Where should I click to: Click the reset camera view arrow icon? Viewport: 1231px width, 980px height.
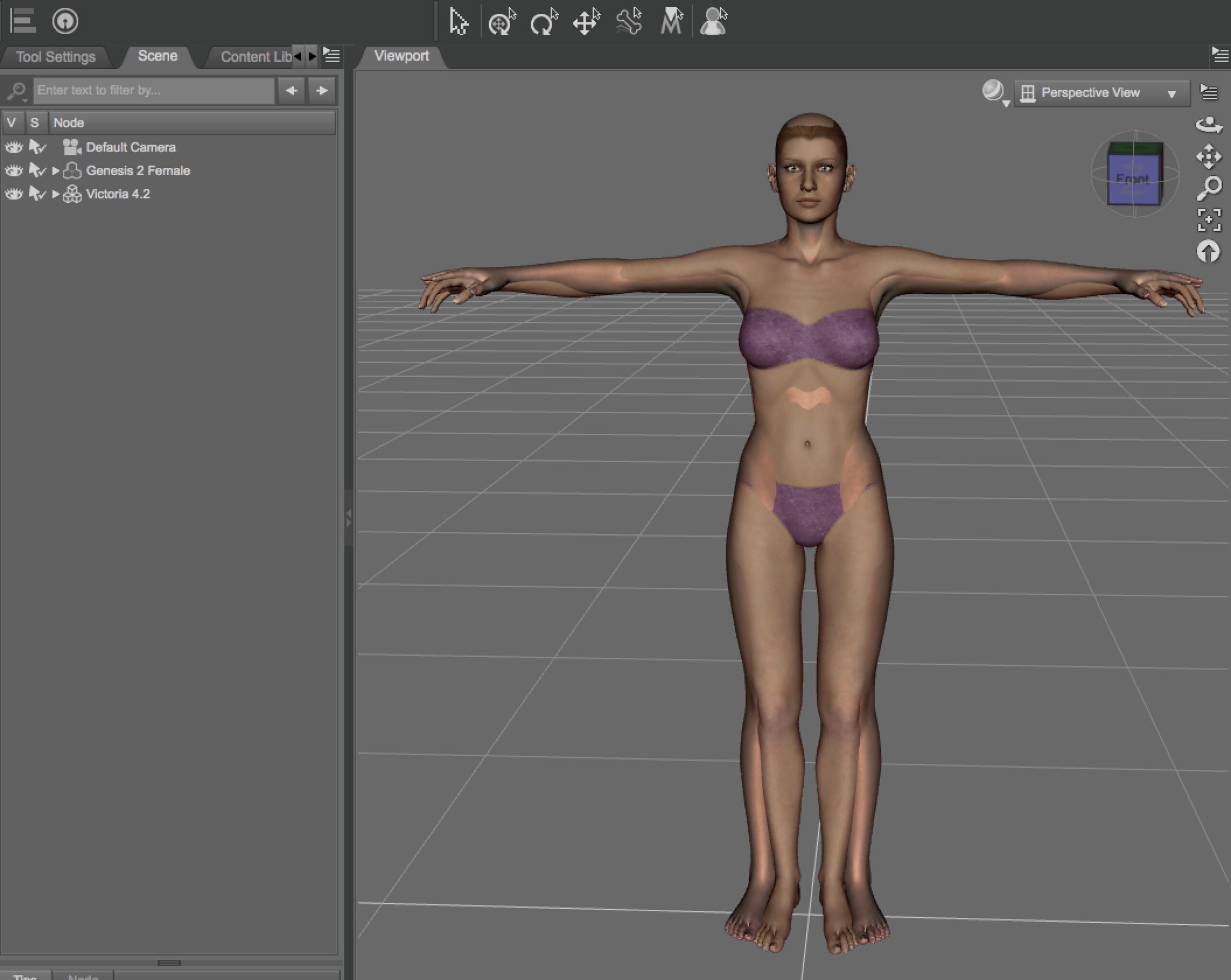pos(1208,252)
